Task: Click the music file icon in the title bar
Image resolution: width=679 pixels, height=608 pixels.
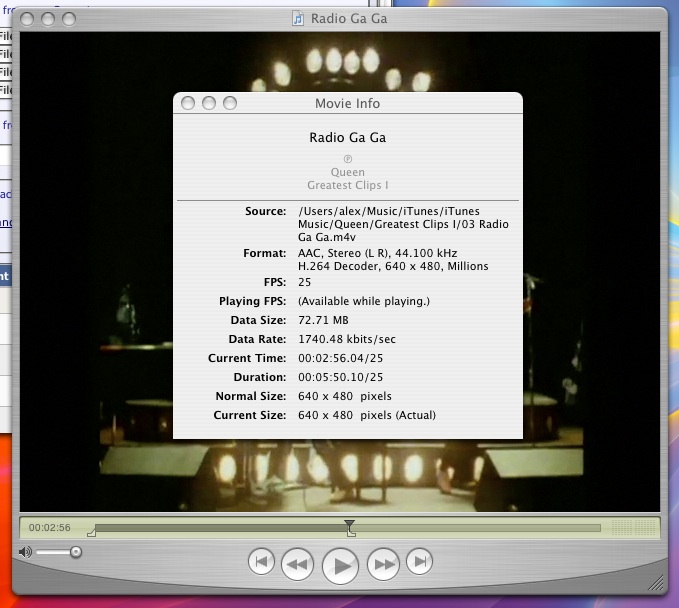Action: [298, 19]
